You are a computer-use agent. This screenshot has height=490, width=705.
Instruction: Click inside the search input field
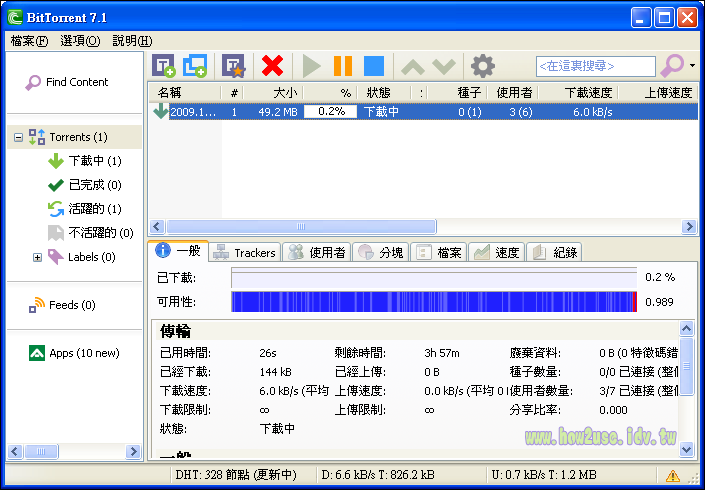point(595,66)
